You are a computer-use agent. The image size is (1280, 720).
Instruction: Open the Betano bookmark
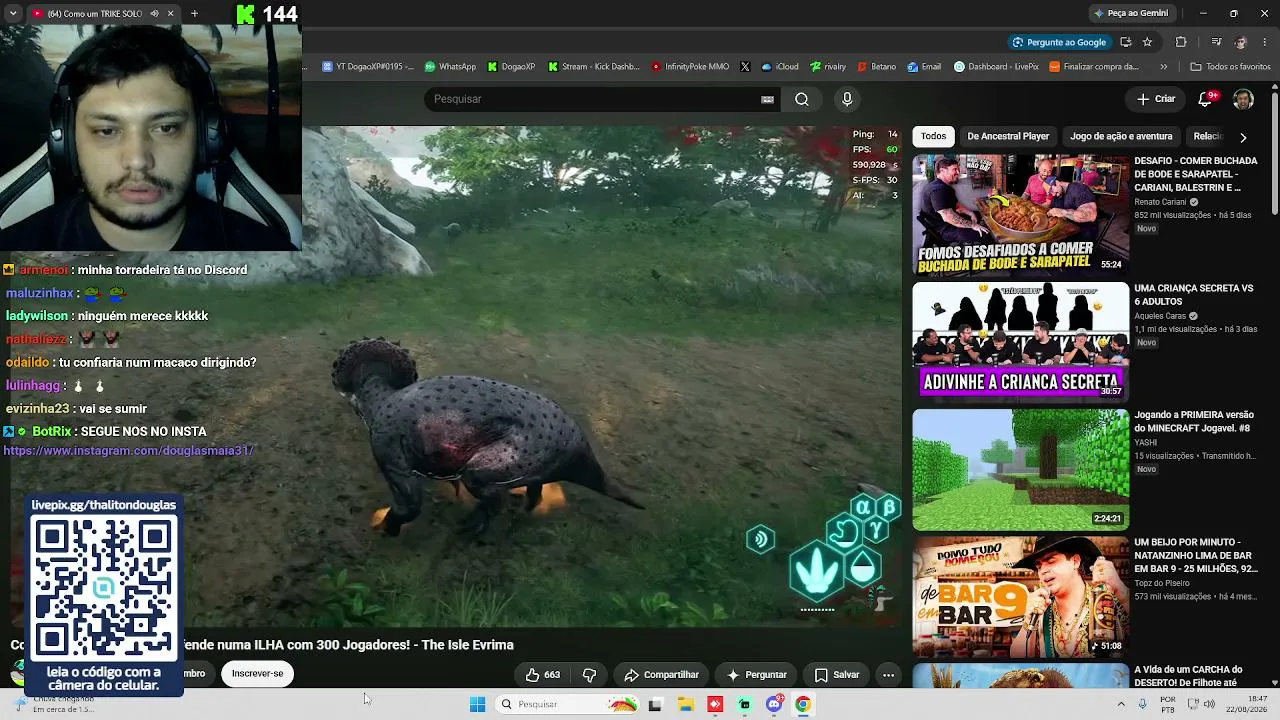pos(876,67)
